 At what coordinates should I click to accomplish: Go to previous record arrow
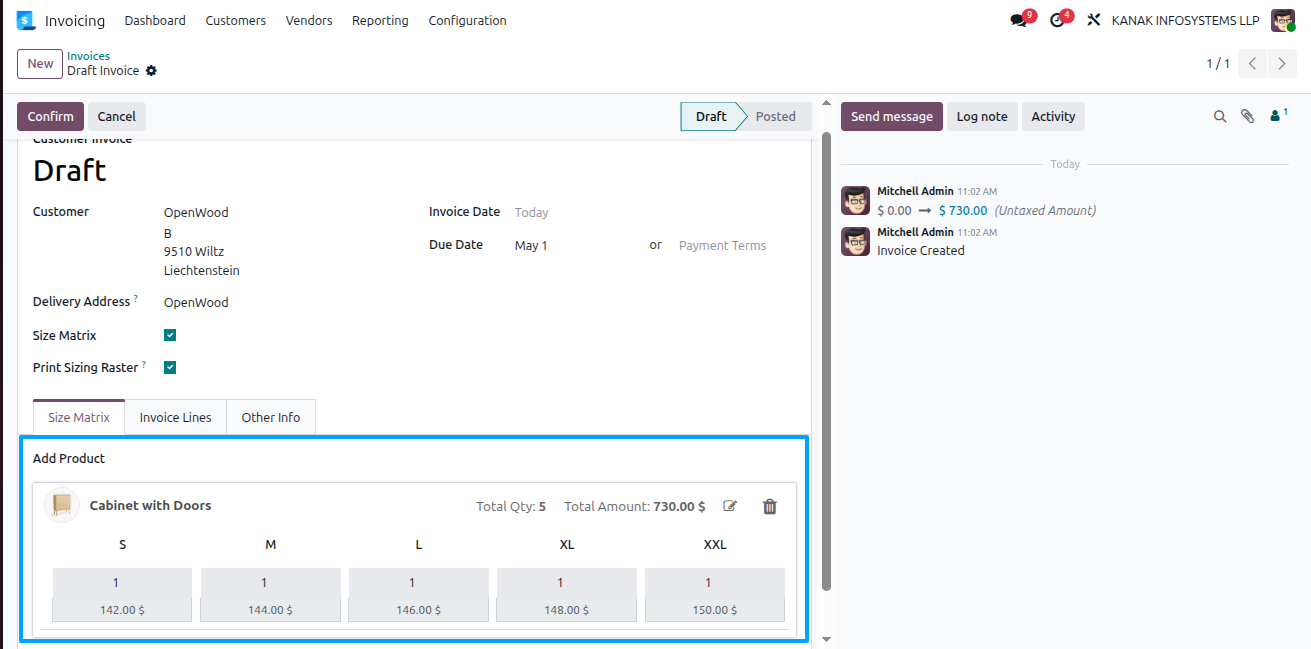point(1253,63)
